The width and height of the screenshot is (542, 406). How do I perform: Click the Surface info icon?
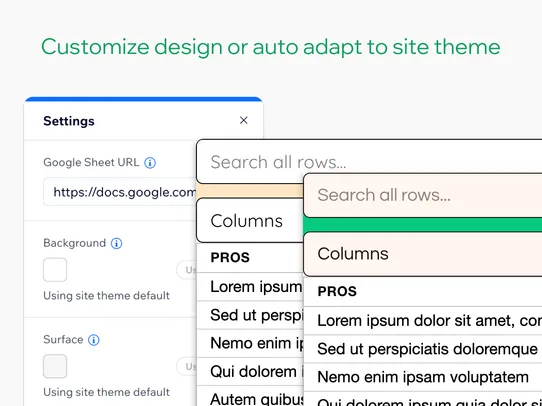[94, 340]
